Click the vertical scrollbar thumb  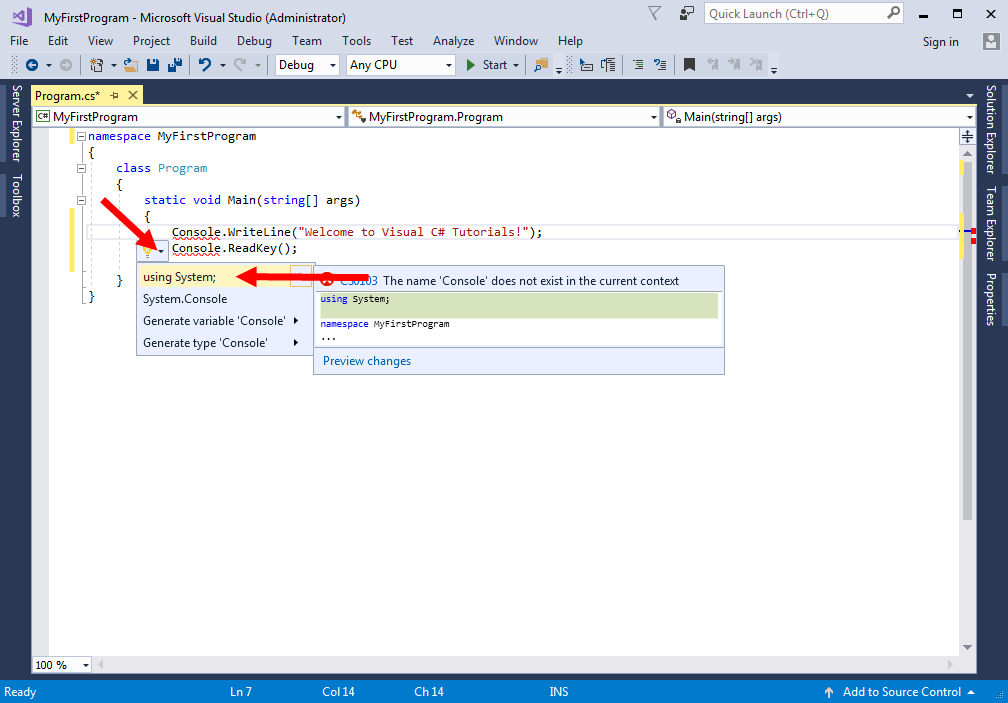(x=968, y=341)
